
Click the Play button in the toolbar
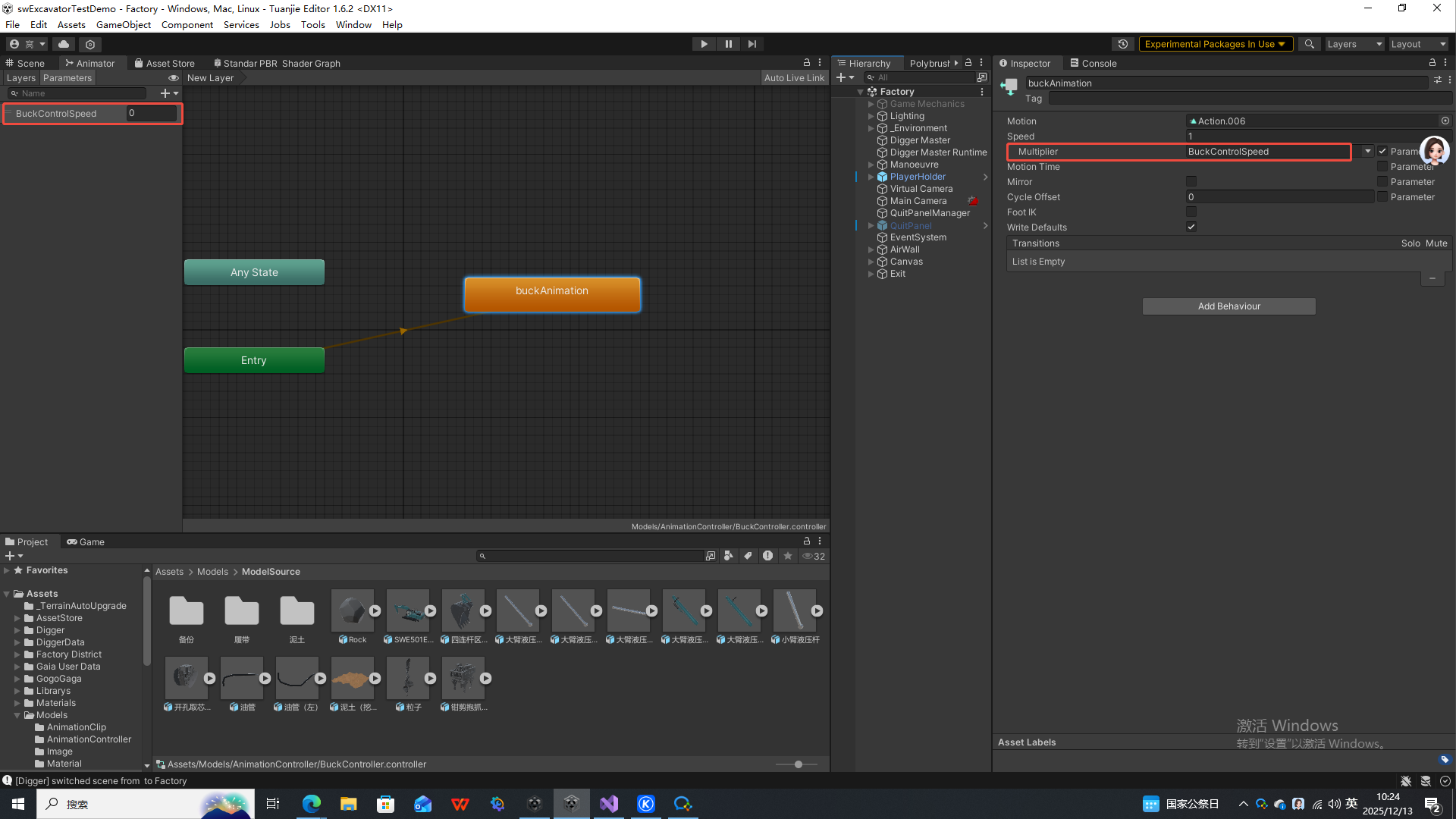tap(704, 44)
